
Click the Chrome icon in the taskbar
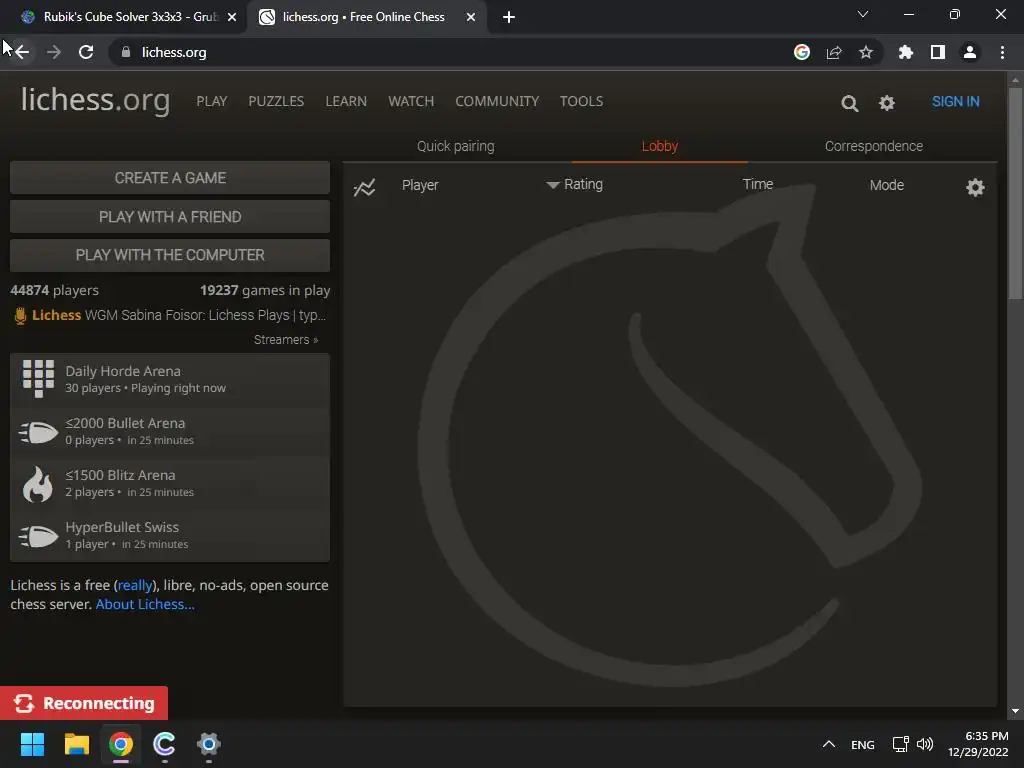click(x=121, y=744)
